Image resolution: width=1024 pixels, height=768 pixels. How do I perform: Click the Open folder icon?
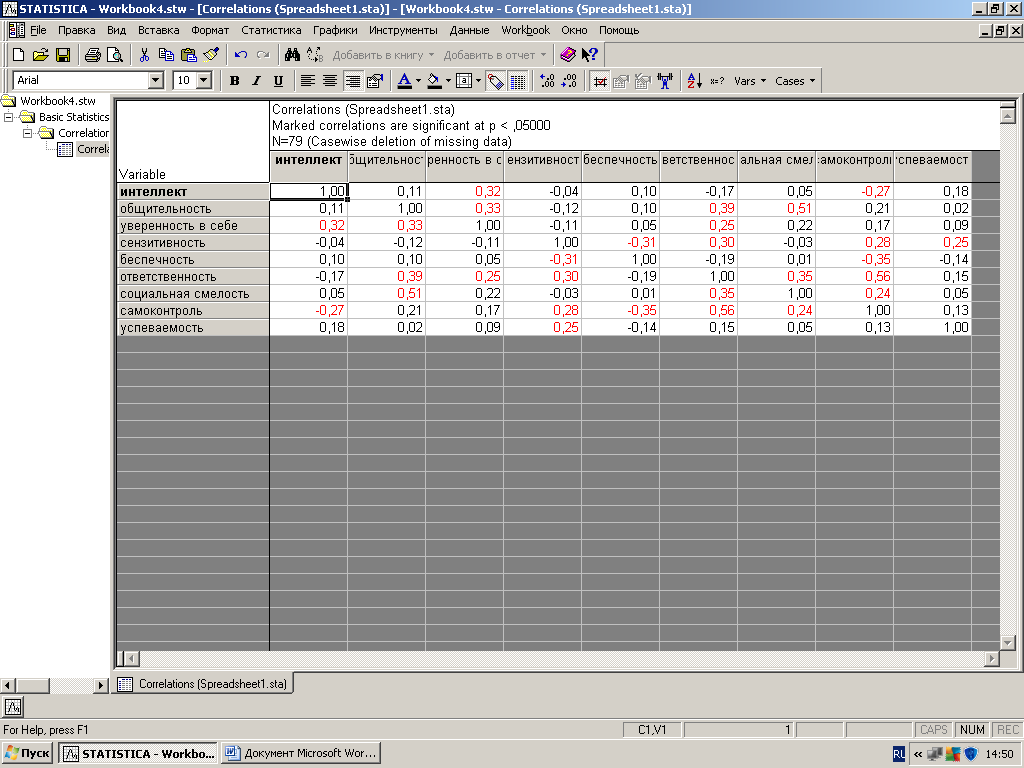point(40,55)
